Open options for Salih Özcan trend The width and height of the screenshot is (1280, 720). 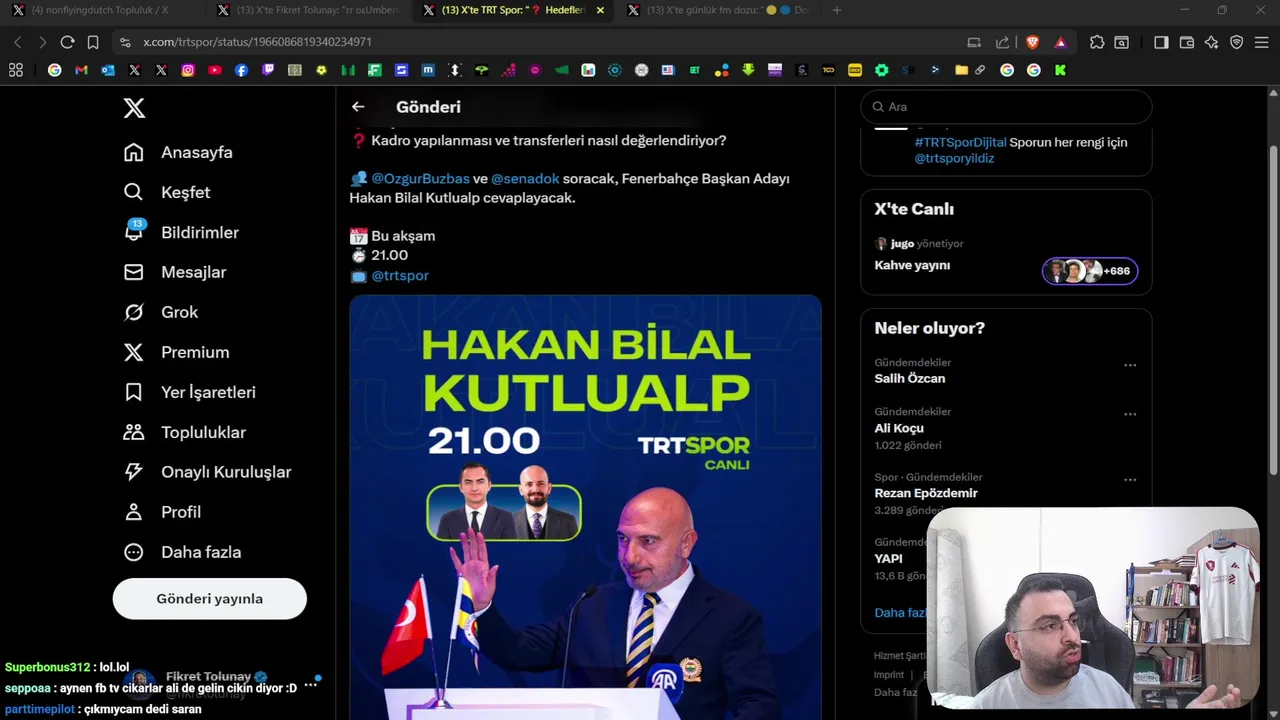[x=1130, y=365]
